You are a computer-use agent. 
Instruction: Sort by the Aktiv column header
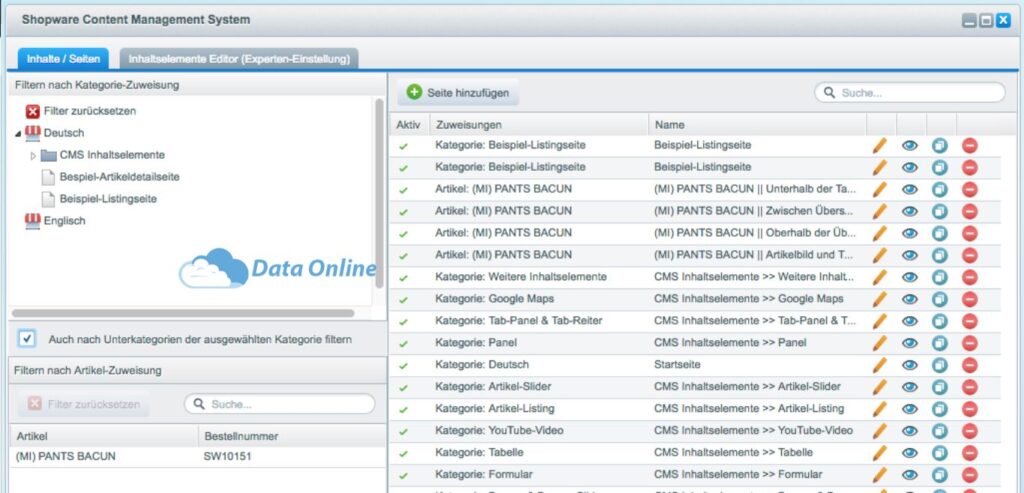click(409, 125)
